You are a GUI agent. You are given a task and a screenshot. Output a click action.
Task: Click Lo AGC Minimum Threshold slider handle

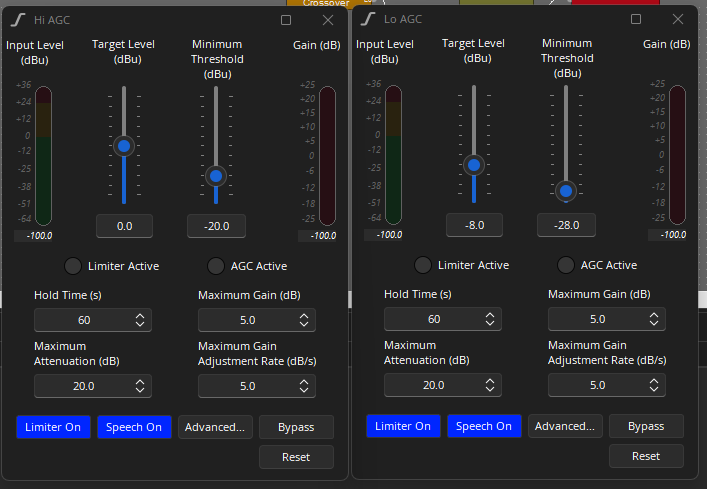pos(566,191)
